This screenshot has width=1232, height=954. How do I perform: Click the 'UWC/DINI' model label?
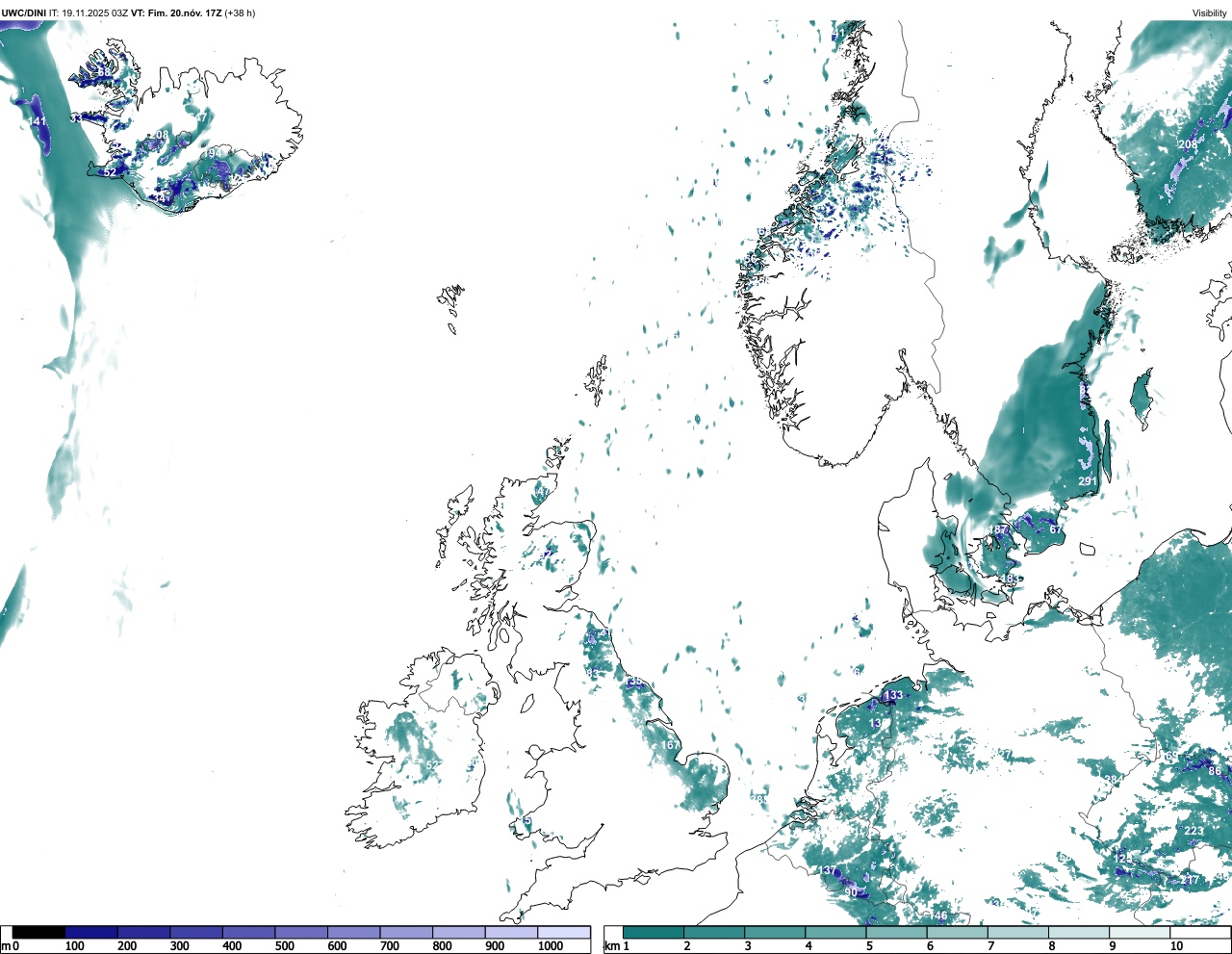[24, 13]
